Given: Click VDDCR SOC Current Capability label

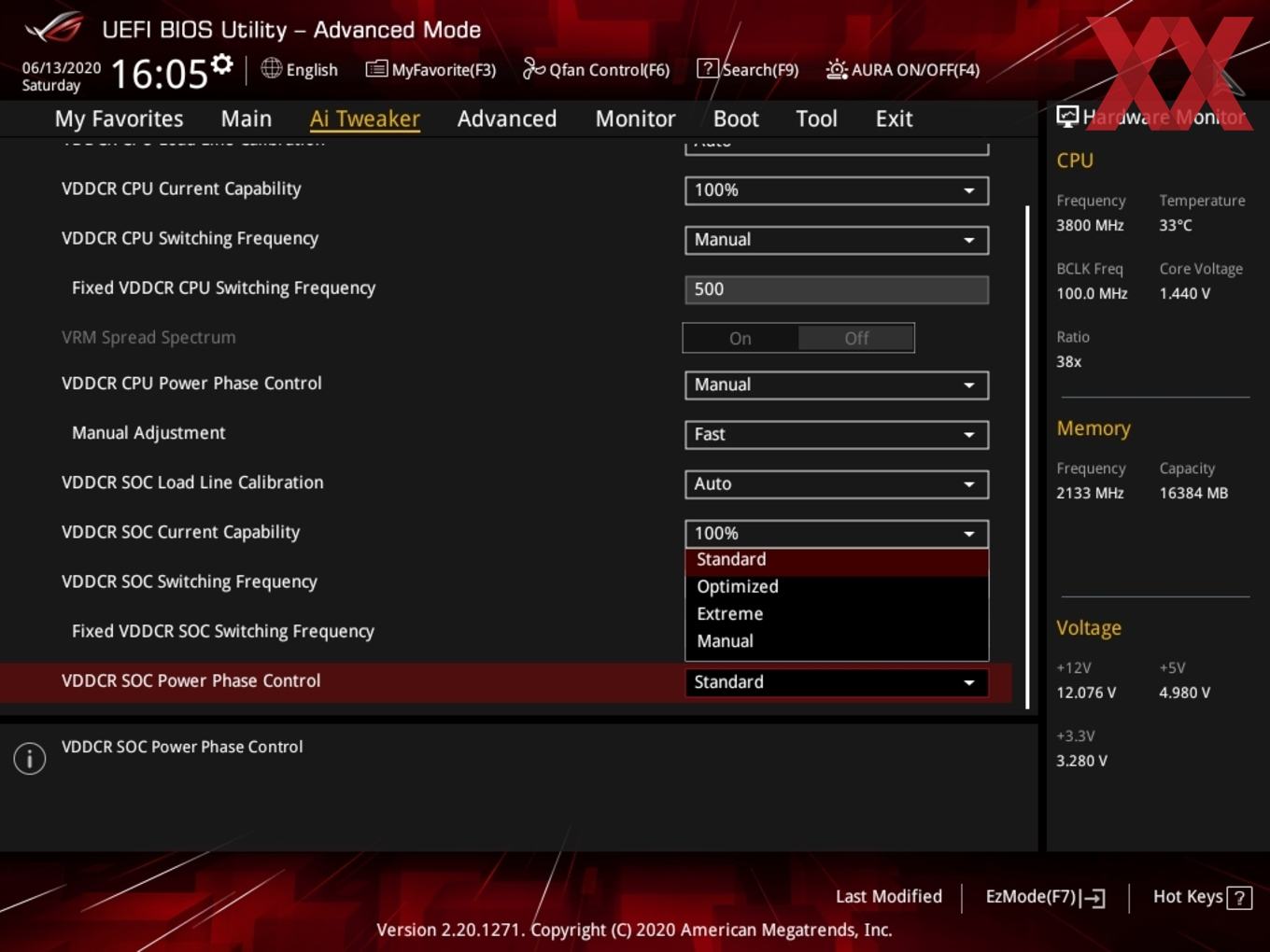Looking at the screenshot, I should pyautogui.click(x=180, y=532).
